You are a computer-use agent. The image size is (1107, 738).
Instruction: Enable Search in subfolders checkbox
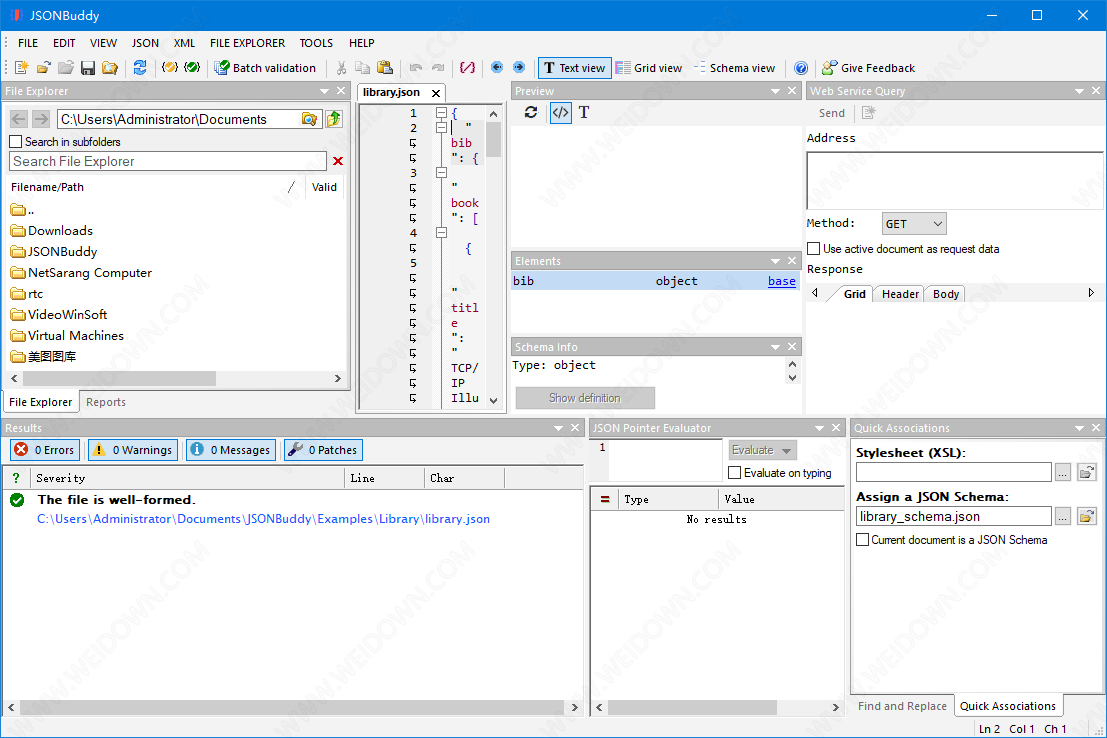coord(16,141)
